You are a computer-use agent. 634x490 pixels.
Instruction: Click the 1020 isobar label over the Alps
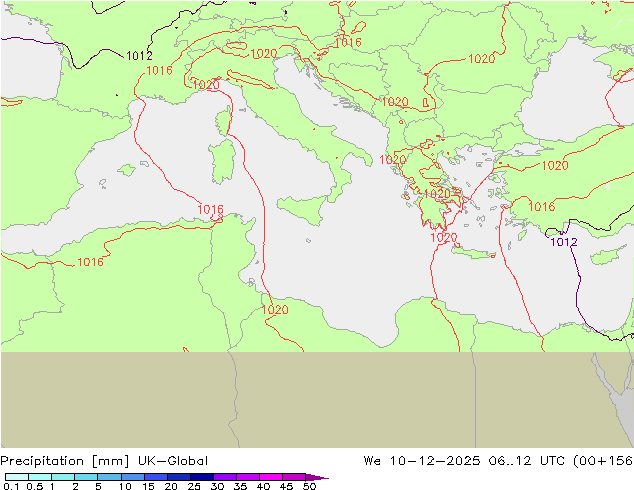[264, 54]
